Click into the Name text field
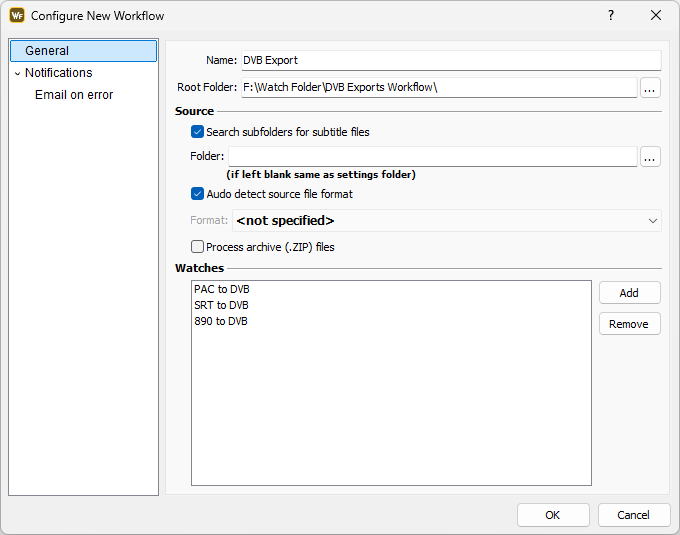Image resolution: width=680 pixels, height=535 pixels. (x=450, y=61)
